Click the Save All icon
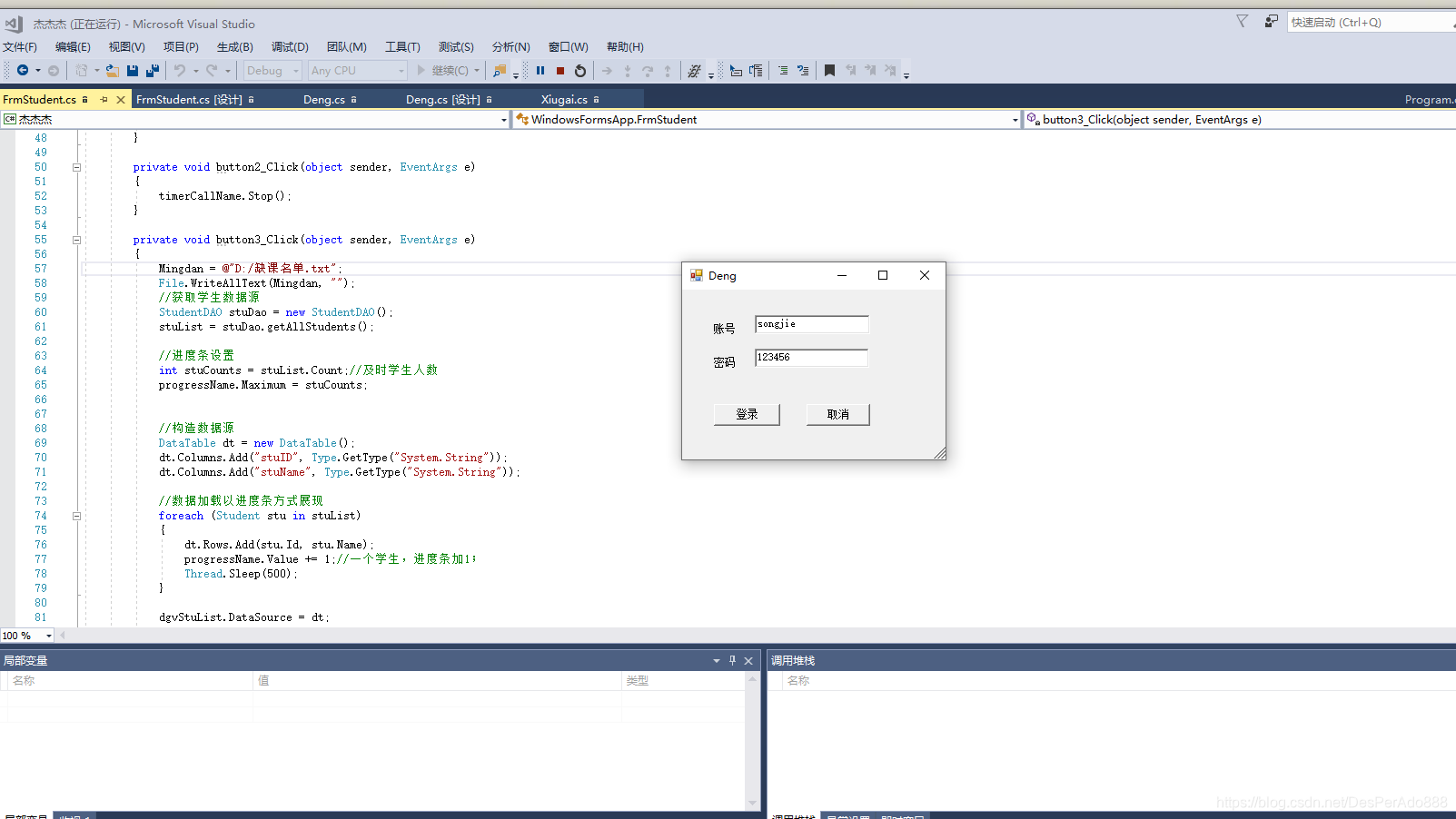The height and width of the screenshot is (819, 1456). (153, 71)
